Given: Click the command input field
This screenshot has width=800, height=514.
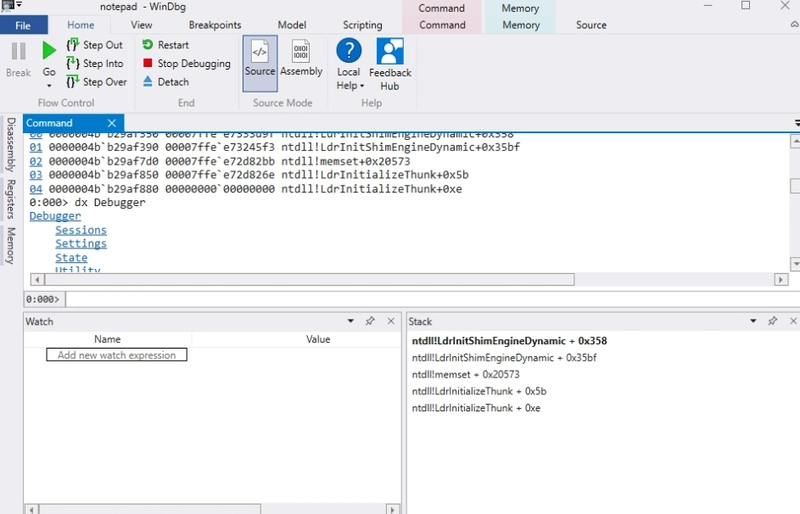Looking at the screenshot, I should [431, 299].
